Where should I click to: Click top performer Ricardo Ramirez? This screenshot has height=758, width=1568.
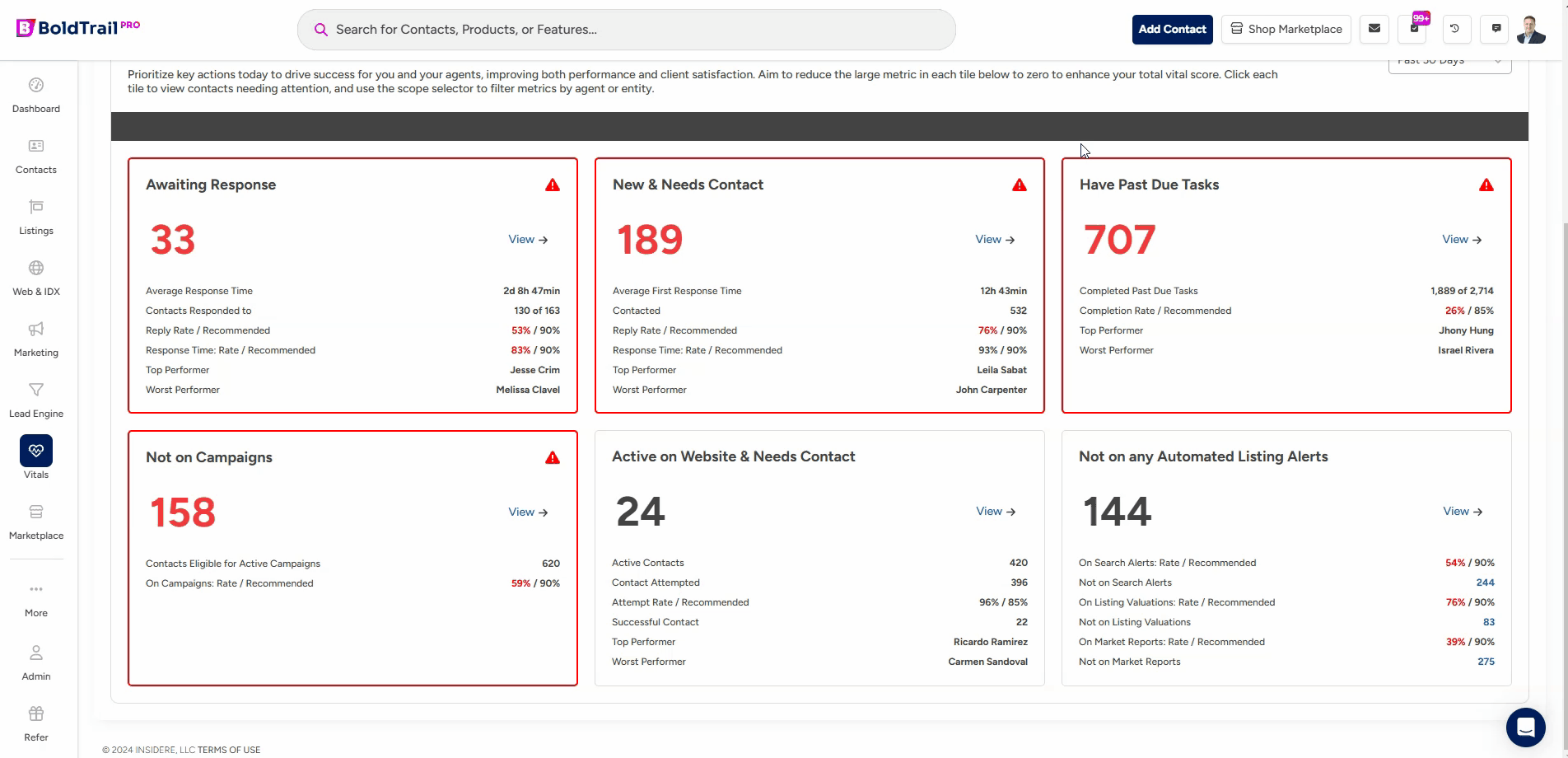pyautogui.click(x=990, y=642)
